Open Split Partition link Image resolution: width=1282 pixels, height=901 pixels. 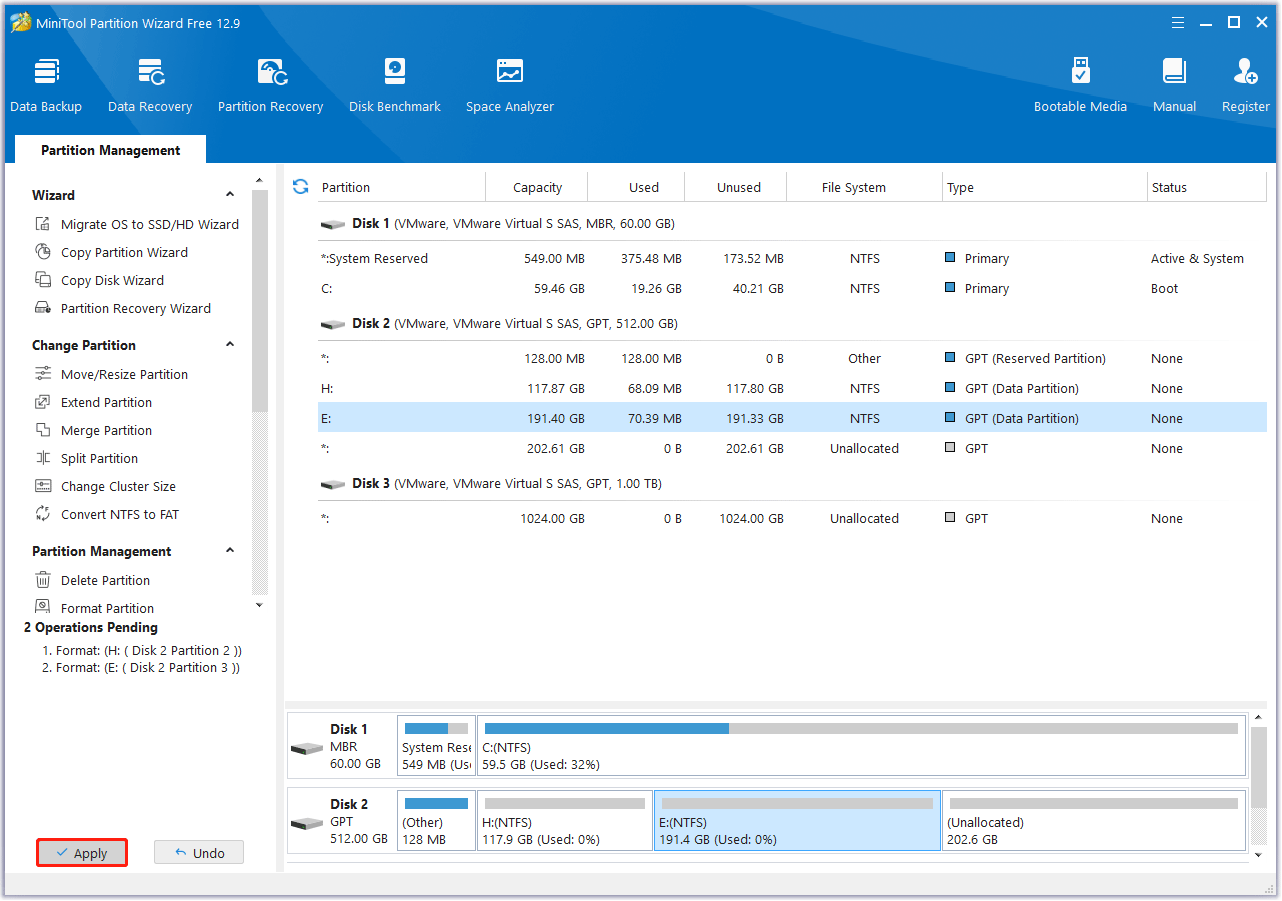99,458
